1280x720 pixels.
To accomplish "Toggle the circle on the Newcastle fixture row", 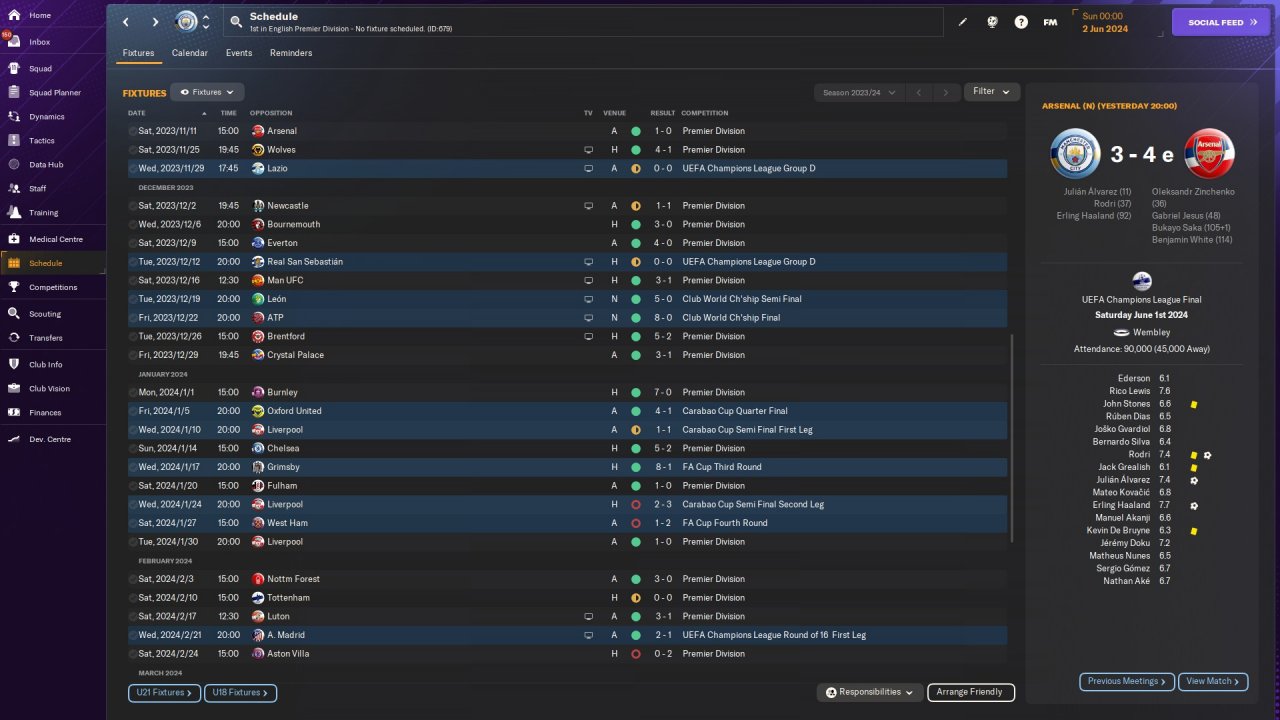I will point(133,206).
